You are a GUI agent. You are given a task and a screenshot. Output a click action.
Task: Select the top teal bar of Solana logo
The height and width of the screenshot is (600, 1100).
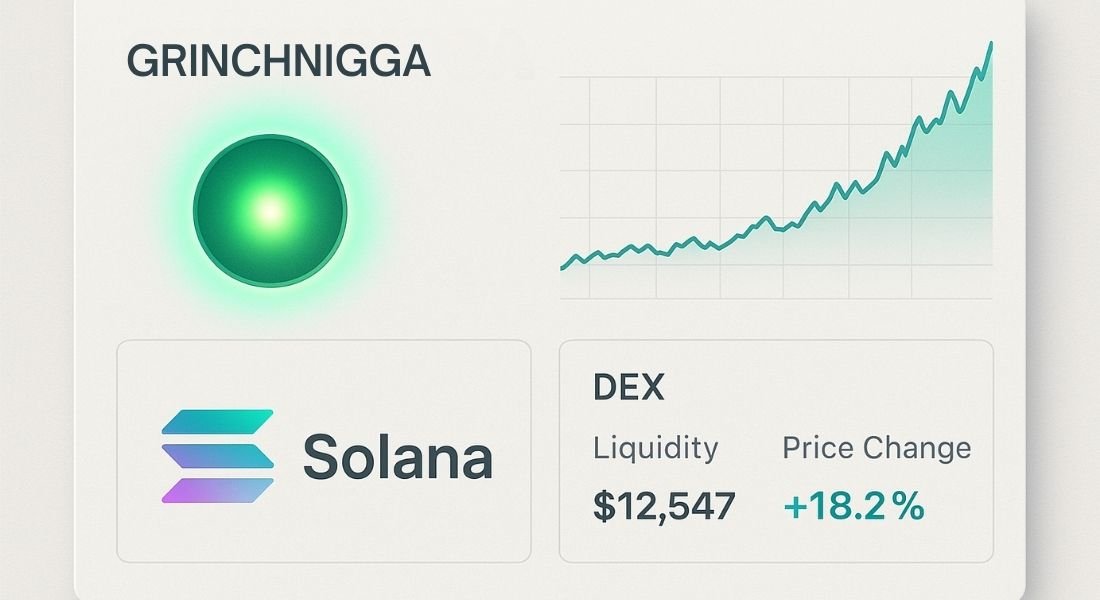click(x=217, y=421)
